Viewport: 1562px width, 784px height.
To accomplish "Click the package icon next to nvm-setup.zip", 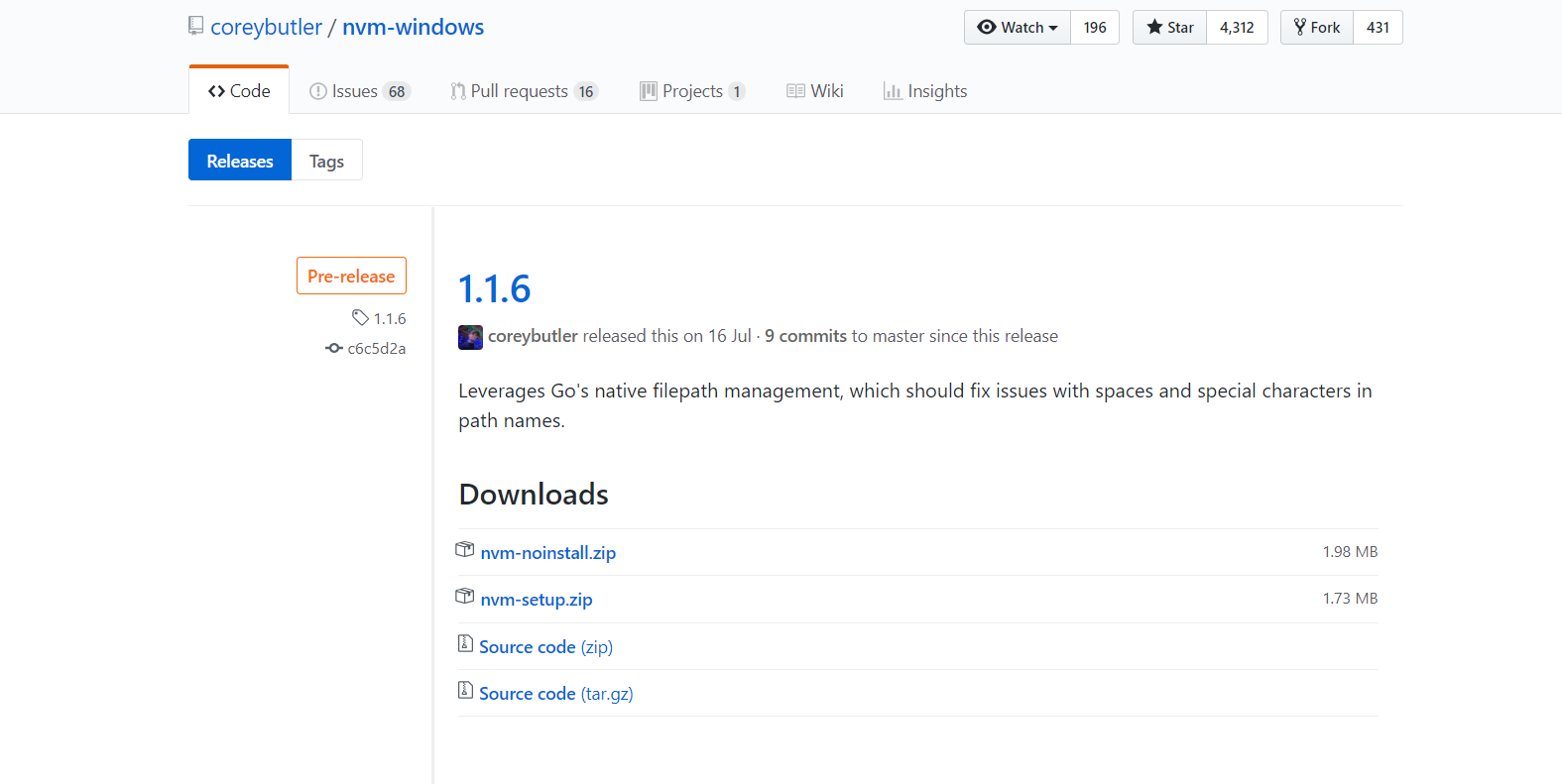I will pyautogui.click(x=465, y=596).
